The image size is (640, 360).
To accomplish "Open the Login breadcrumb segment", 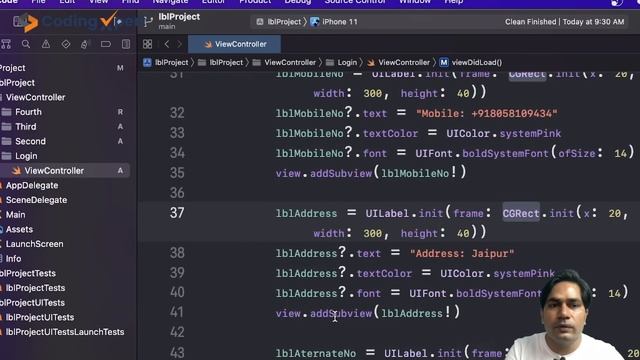I will [x=342, y=62].
